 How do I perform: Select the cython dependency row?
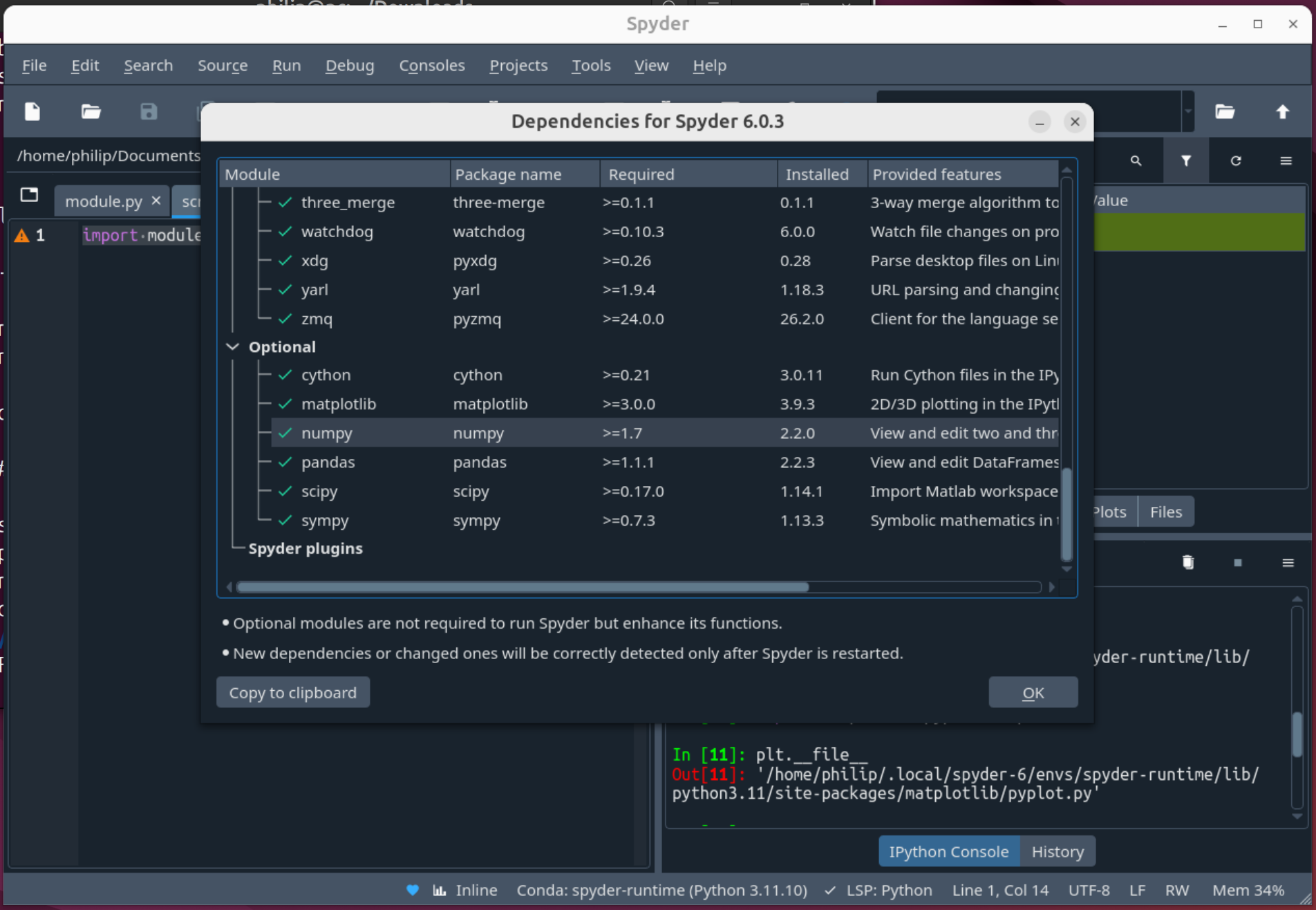(665, 375)
